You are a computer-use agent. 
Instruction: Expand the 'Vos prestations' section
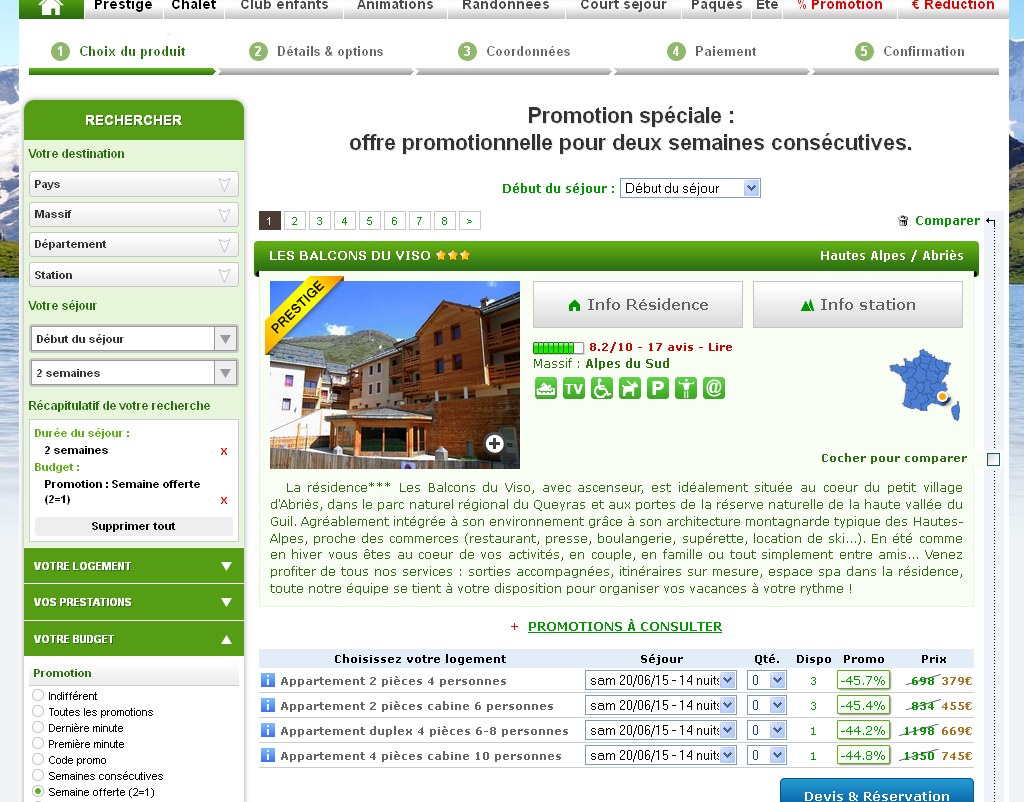pos(133,602)
